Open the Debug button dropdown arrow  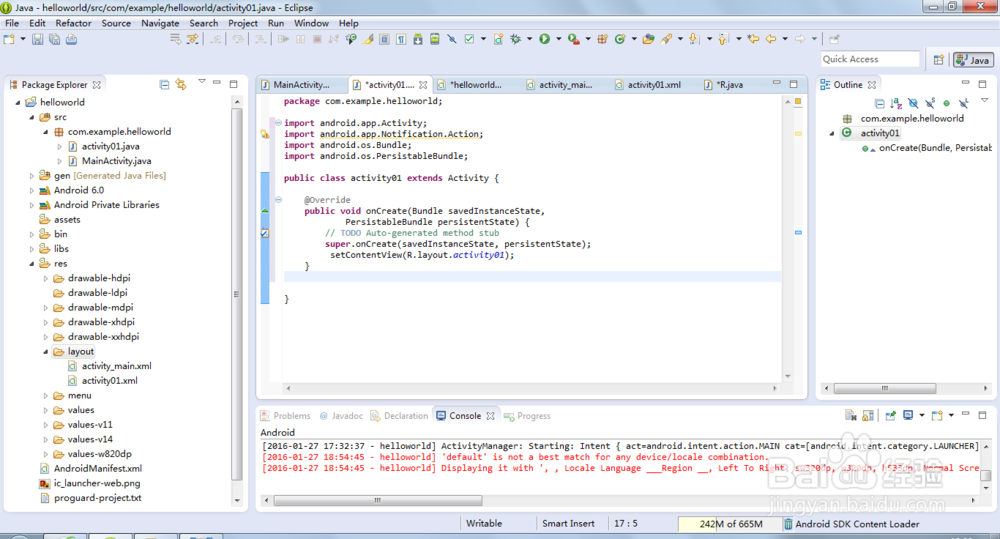point(529,39)
